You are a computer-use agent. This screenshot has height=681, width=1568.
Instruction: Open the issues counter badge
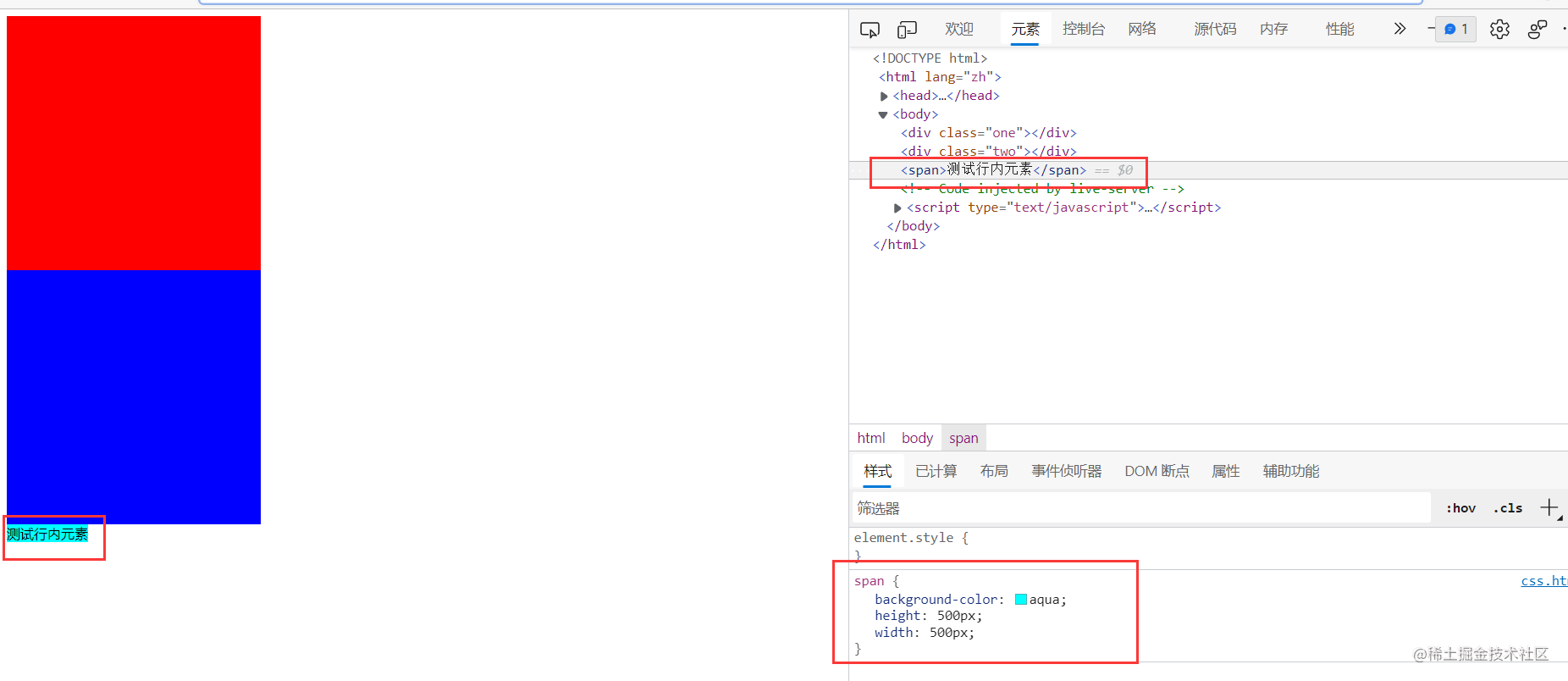[x=1456, y=29]
